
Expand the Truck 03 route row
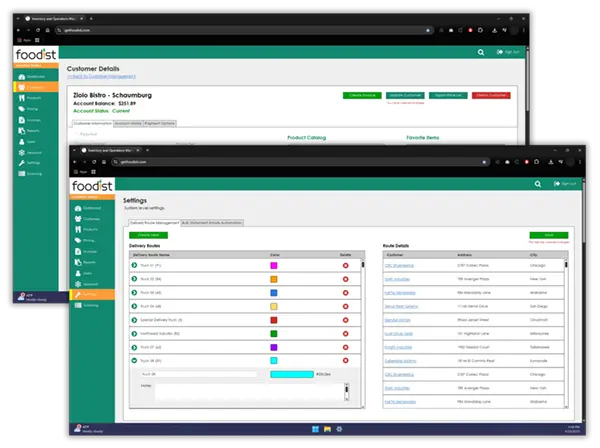click(135, 292)
